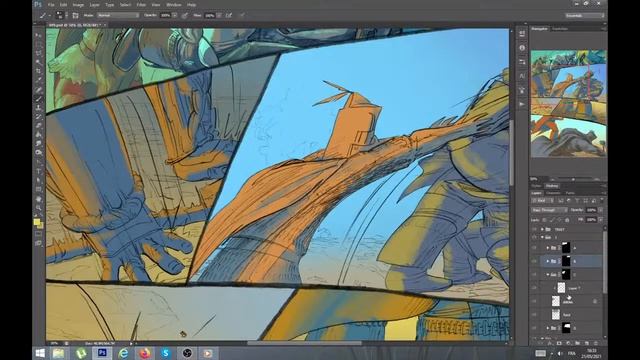Enable airbrush mode in options bar

click(x=229, y=16)
